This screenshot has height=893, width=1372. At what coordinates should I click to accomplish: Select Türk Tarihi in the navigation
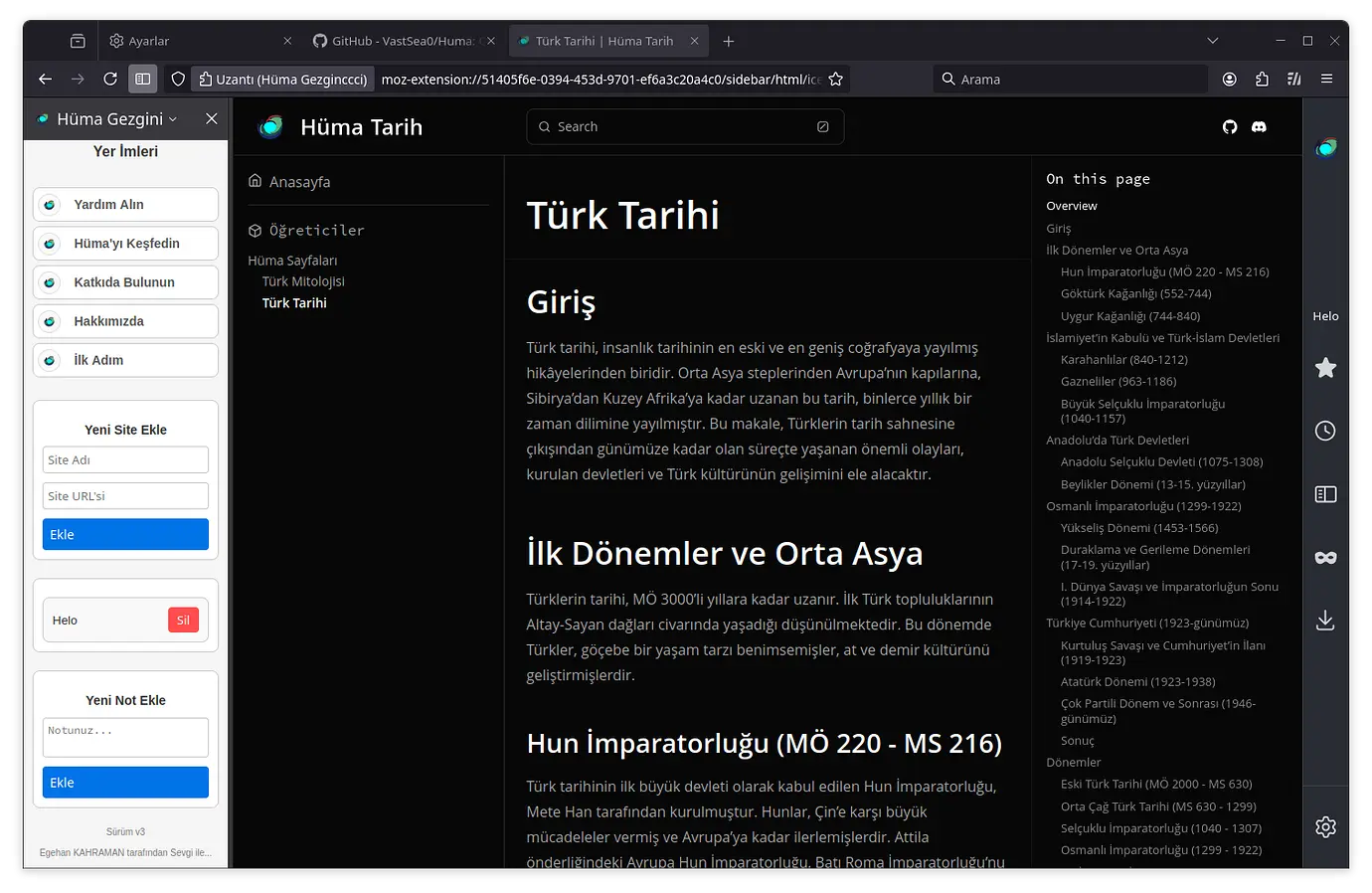[x=294, y=303]
